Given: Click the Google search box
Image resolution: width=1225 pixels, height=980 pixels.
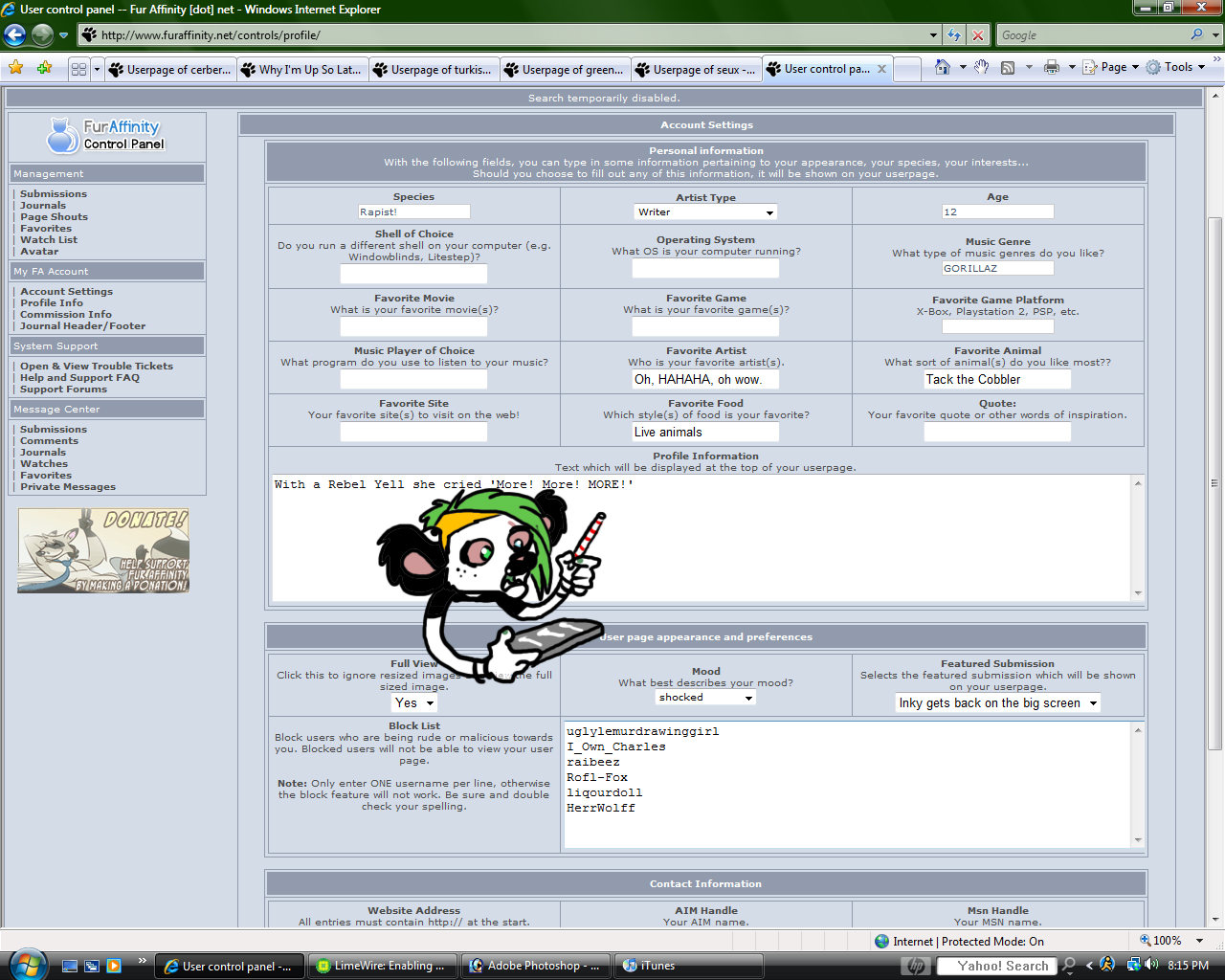Looking at the screenshot, I should pyautogui.click(x=1091, y=35).
